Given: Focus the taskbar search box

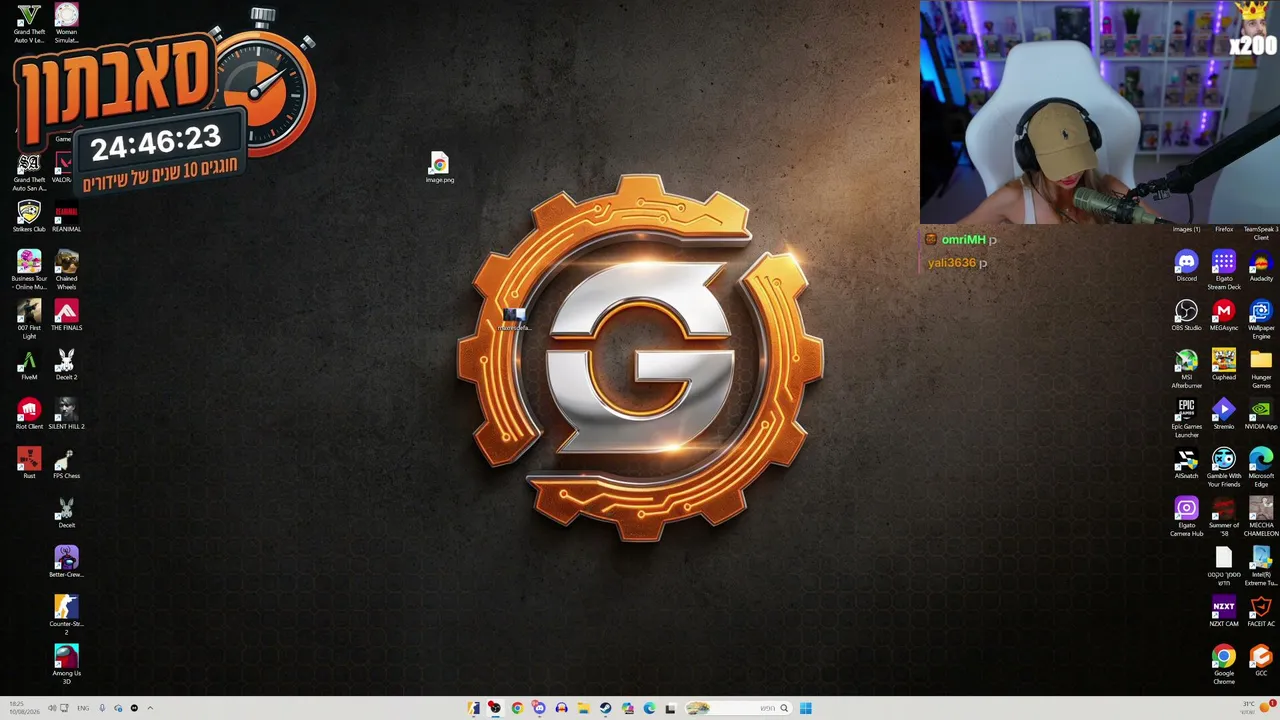Looking at the screenshot, I should (737, 708).
